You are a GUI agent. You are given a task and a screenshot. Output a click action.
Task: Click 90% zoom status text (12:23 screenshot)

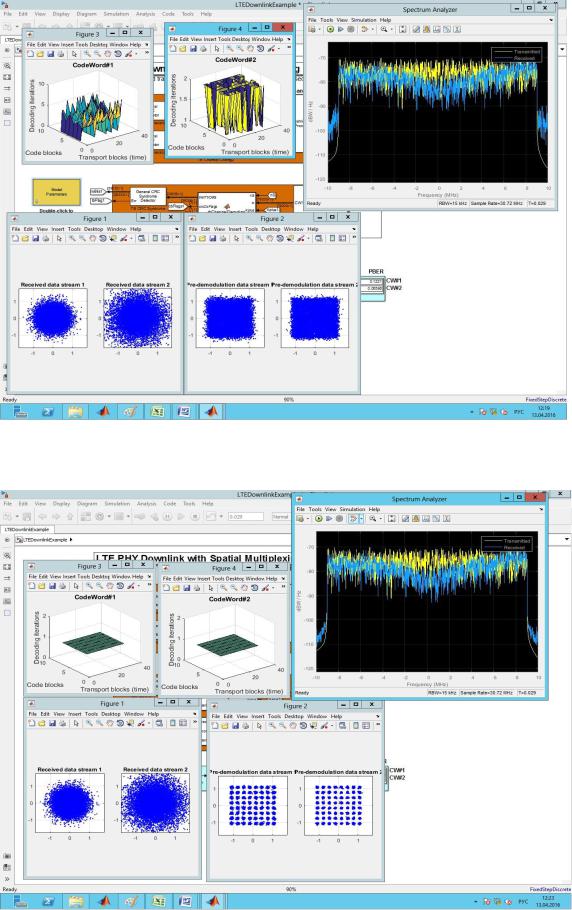click(x=291, y=889)
